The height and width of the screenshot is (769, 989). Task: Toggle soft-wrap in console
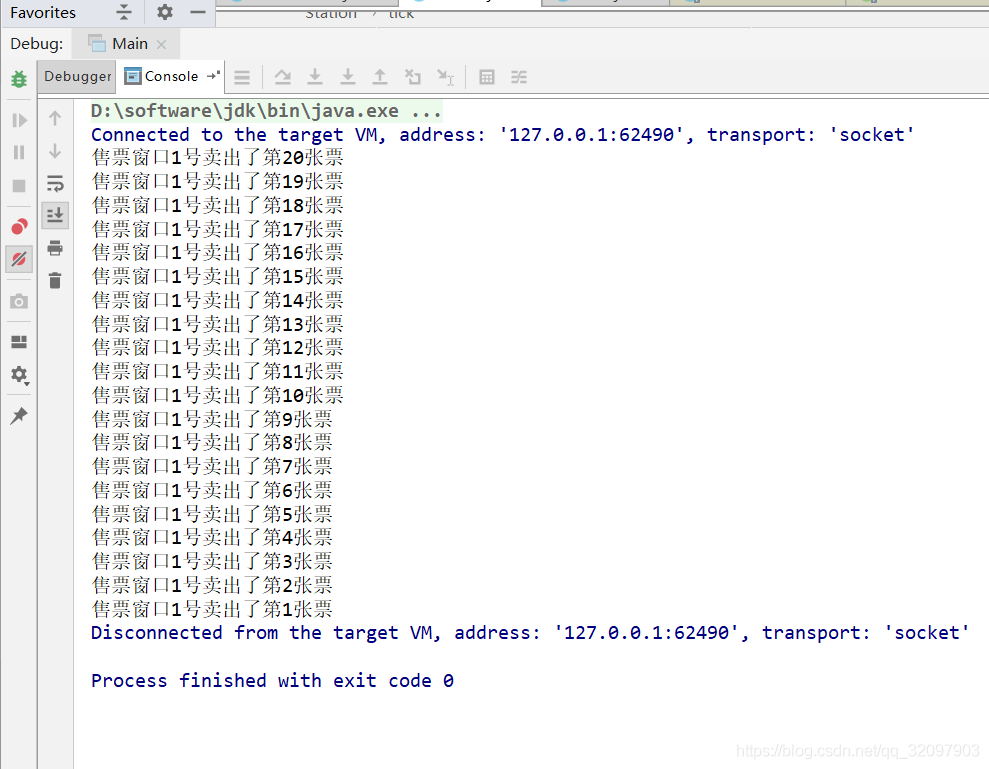tap(55, 184)
